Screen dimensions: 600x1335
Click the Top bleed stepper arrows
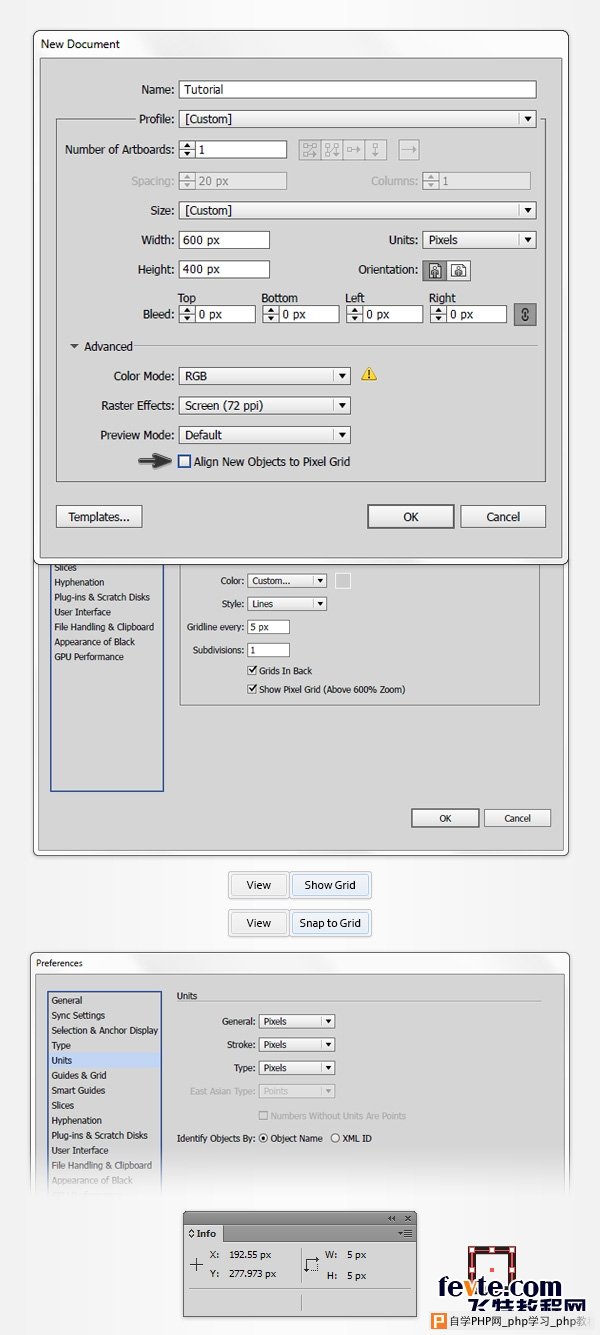(187, 314)
